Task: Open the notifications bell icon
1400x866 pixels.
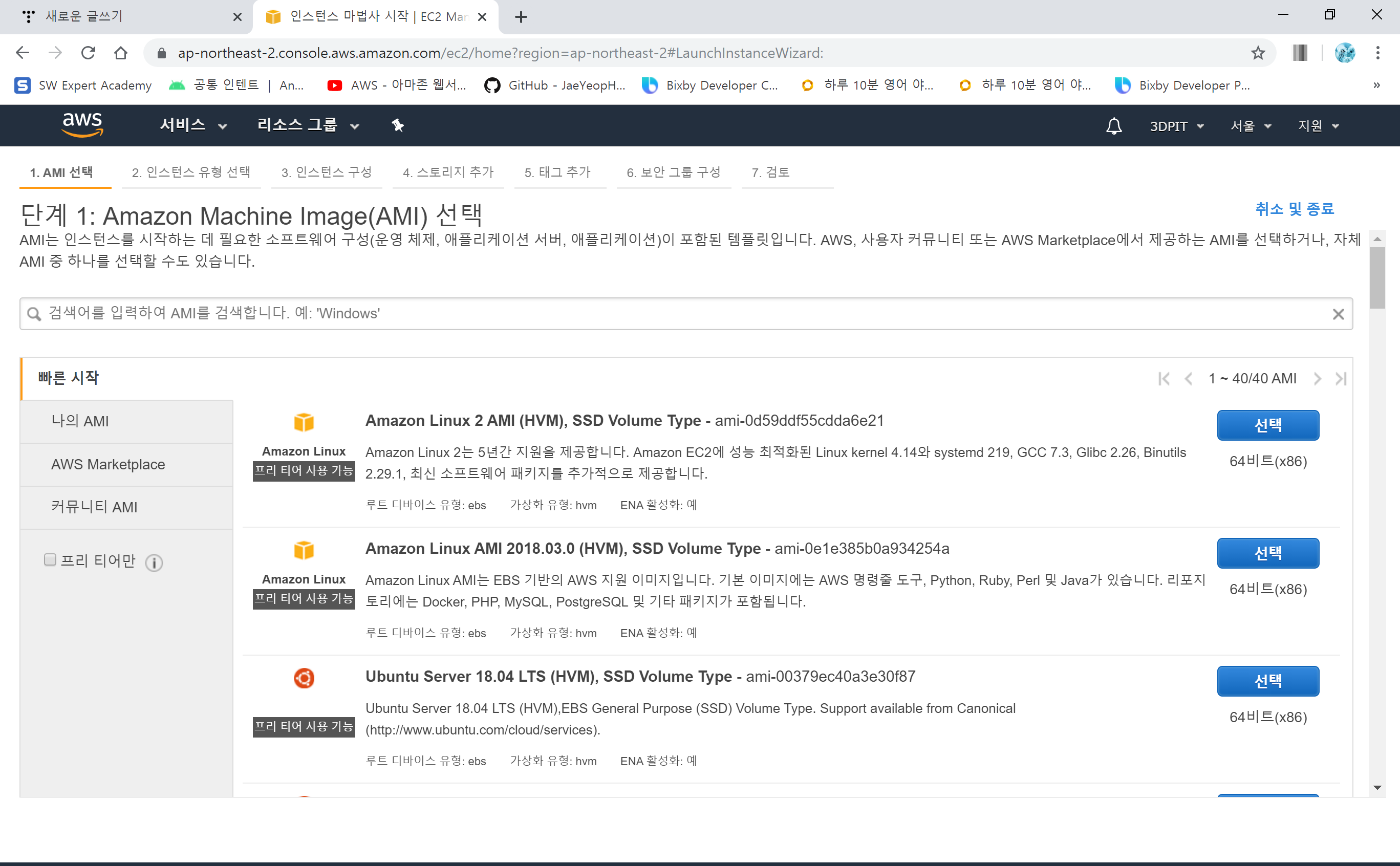Action: pyautogui.click(x=1113, y=125)
